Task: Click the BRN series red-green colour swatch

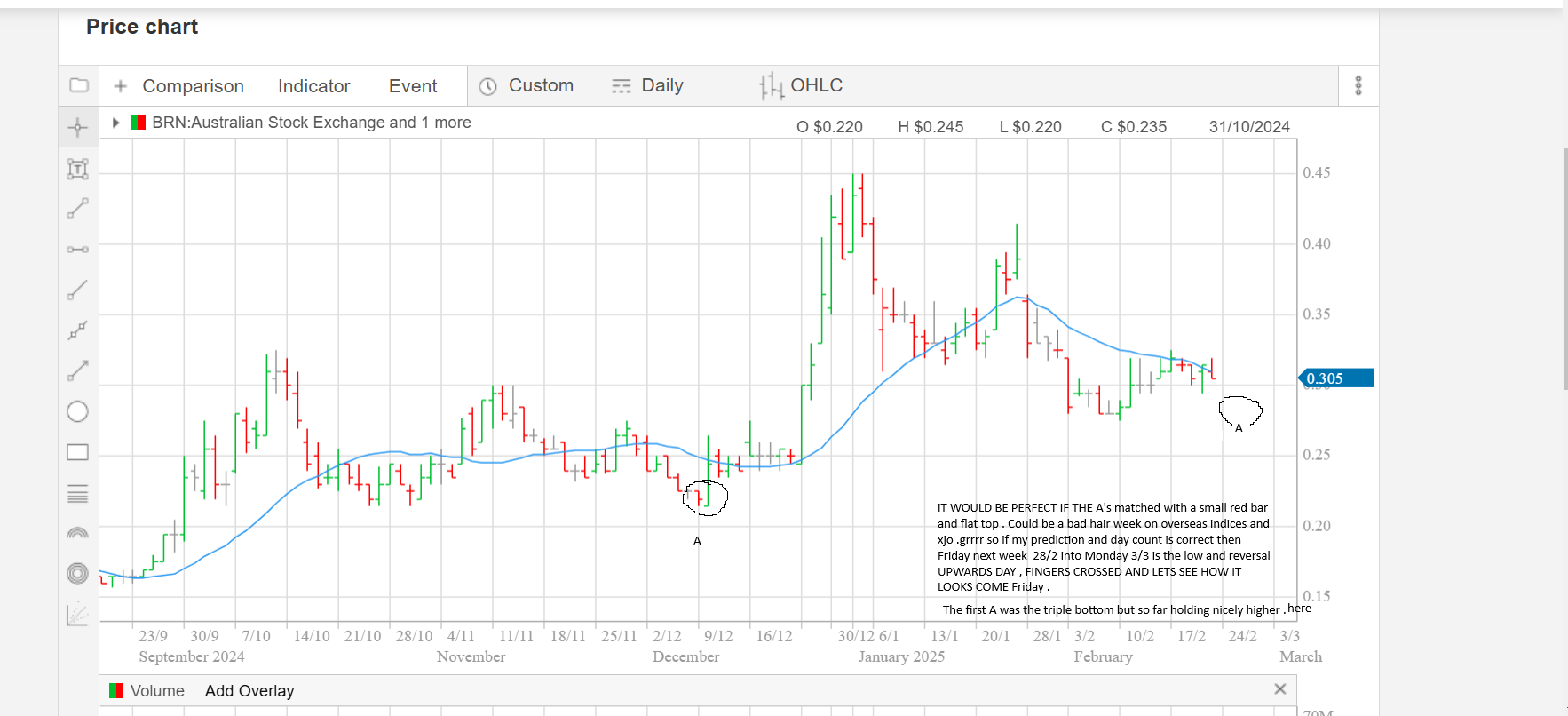Action: click(x=138, y=123)
